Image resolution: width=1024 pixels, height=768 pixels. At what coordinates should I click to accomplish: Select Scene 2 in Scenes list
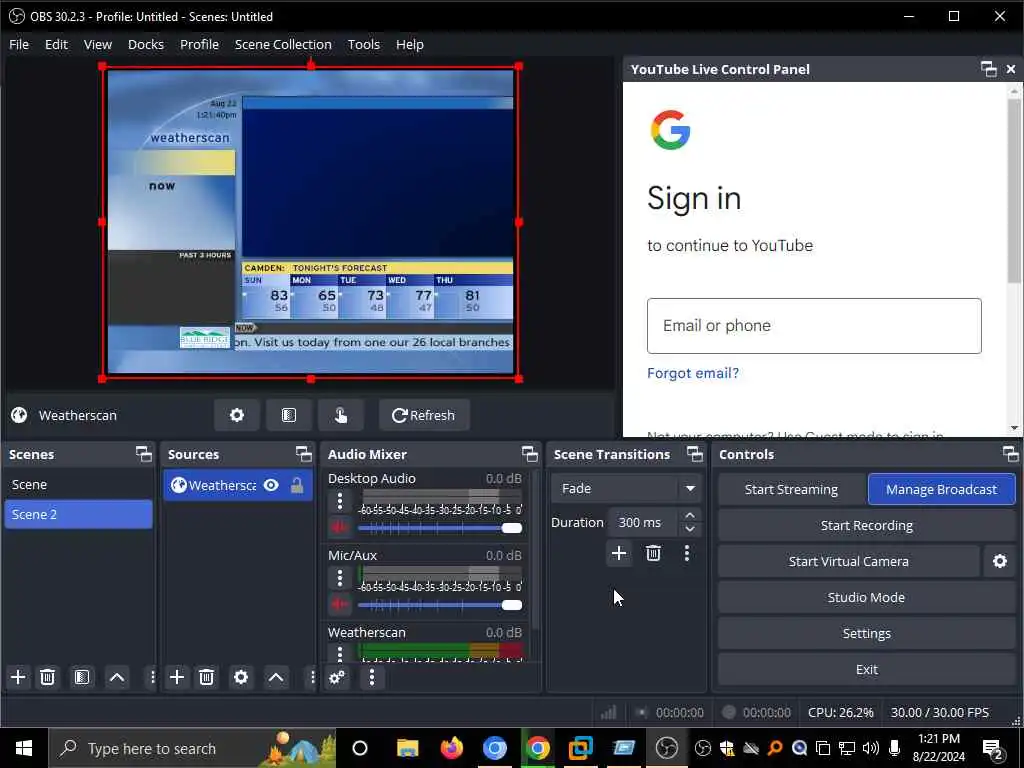point(78,514)
